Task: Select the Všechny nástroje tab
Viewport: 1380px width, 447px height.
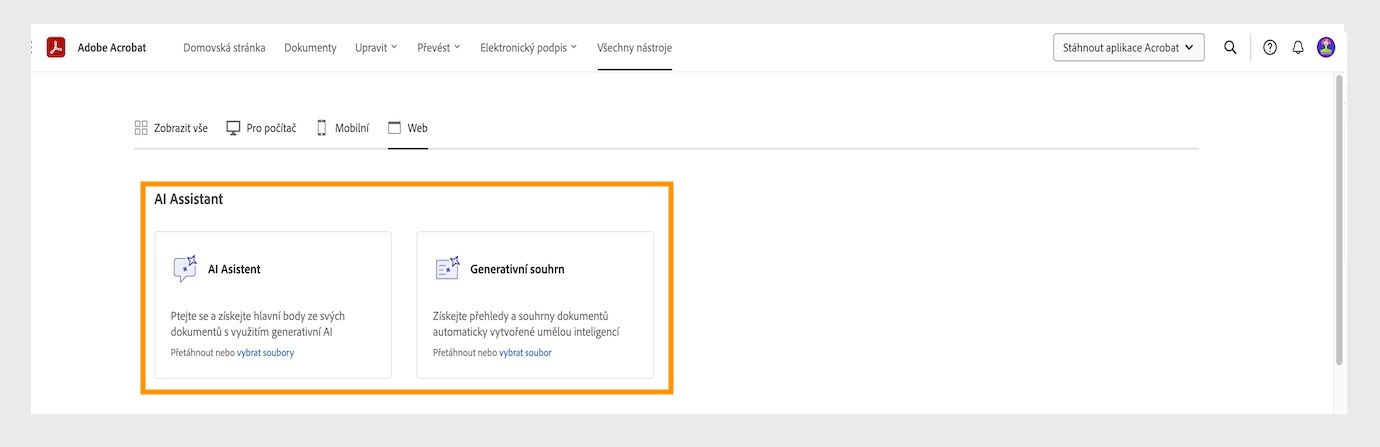Action: click(634, 47)
